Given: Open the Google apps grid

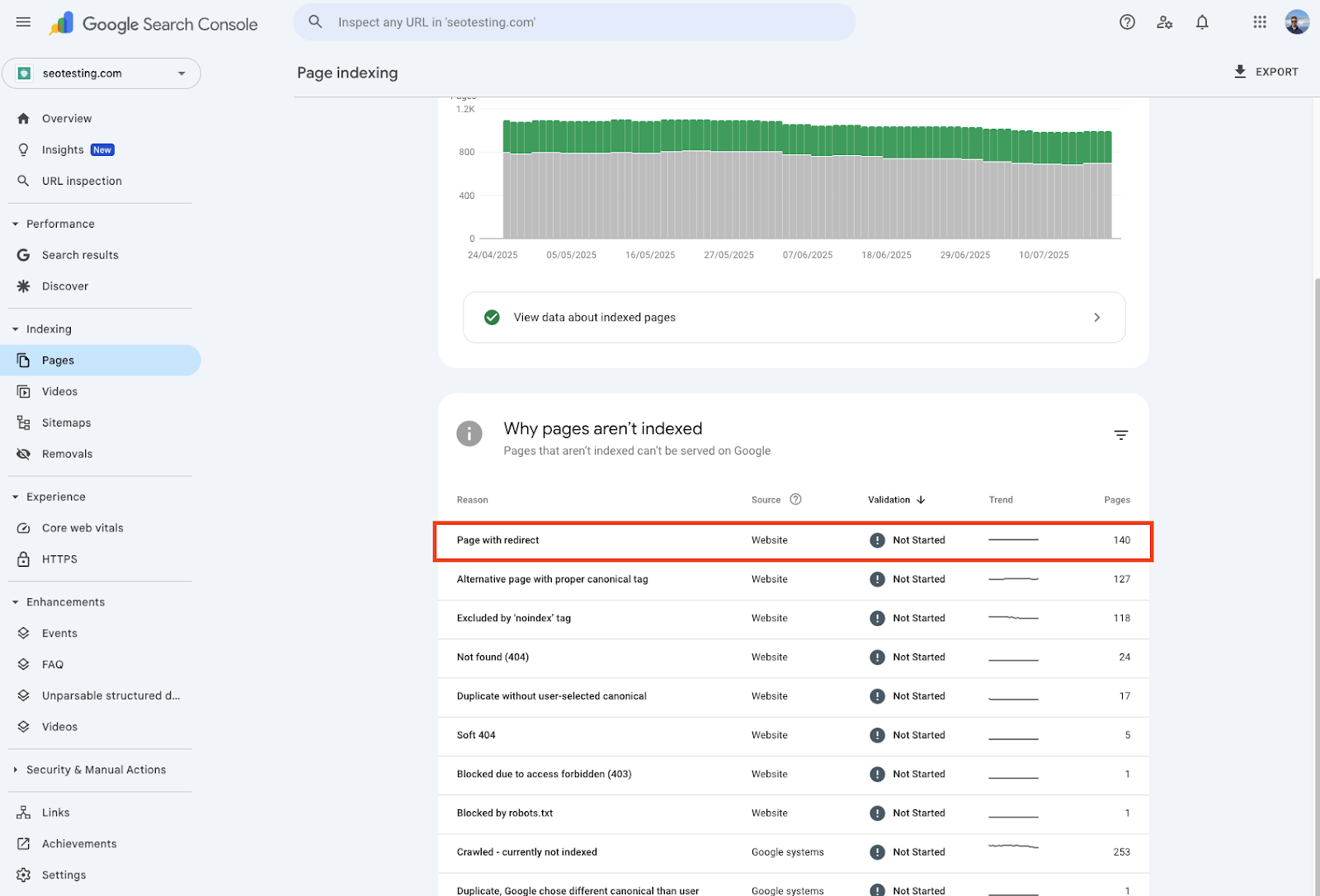Looking at the screenshot, I should (x=1258, y=22).
